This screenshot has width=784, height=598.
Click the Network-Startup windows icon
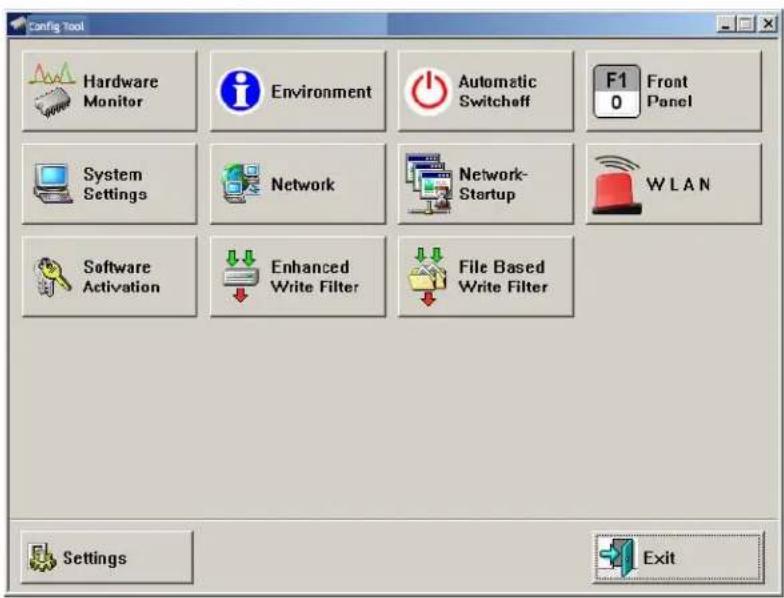[x=428, y=184]
